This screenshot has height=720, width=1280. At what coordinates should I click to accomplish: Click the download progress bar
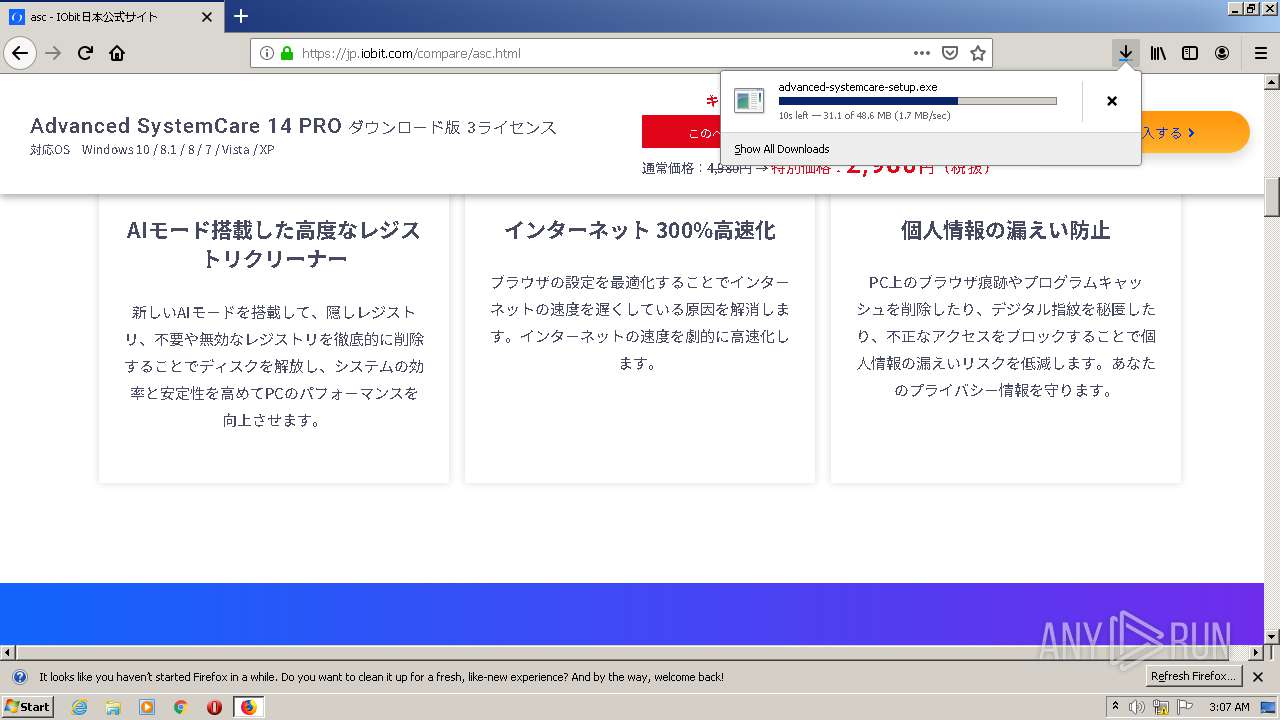[x=917, y=101]
